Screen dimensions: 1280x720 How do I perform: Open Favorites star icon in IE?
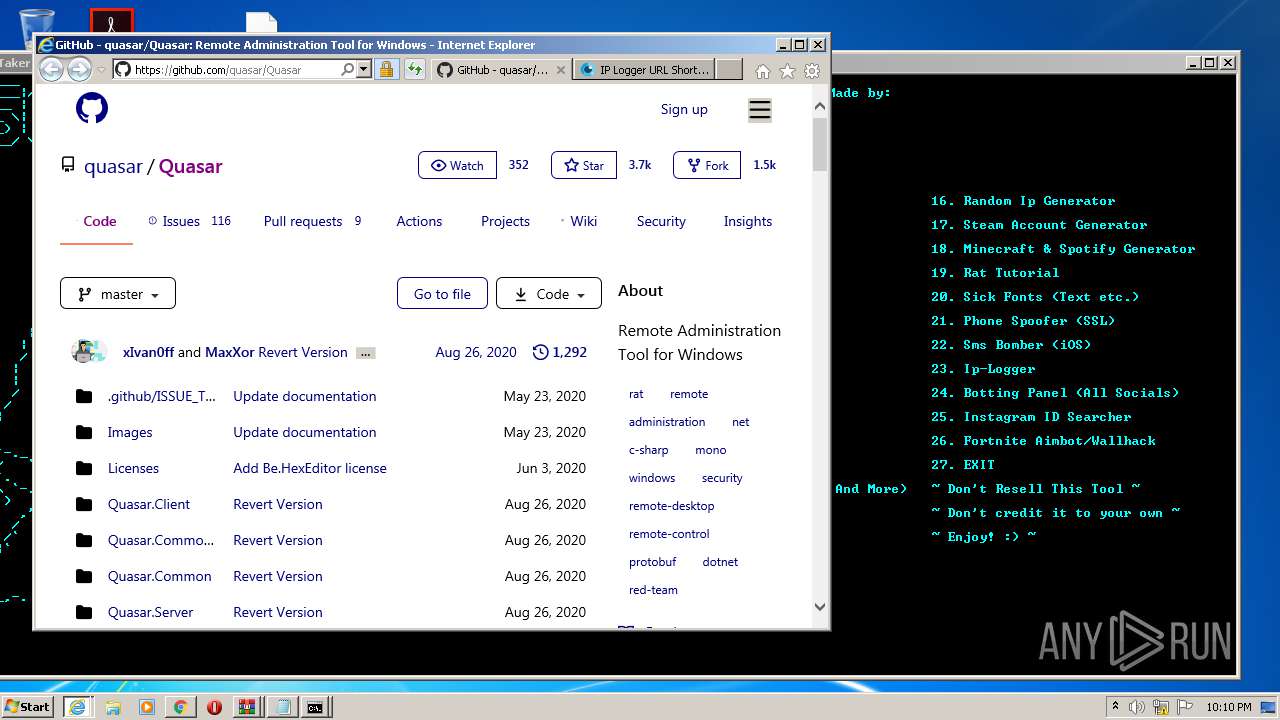787,71
